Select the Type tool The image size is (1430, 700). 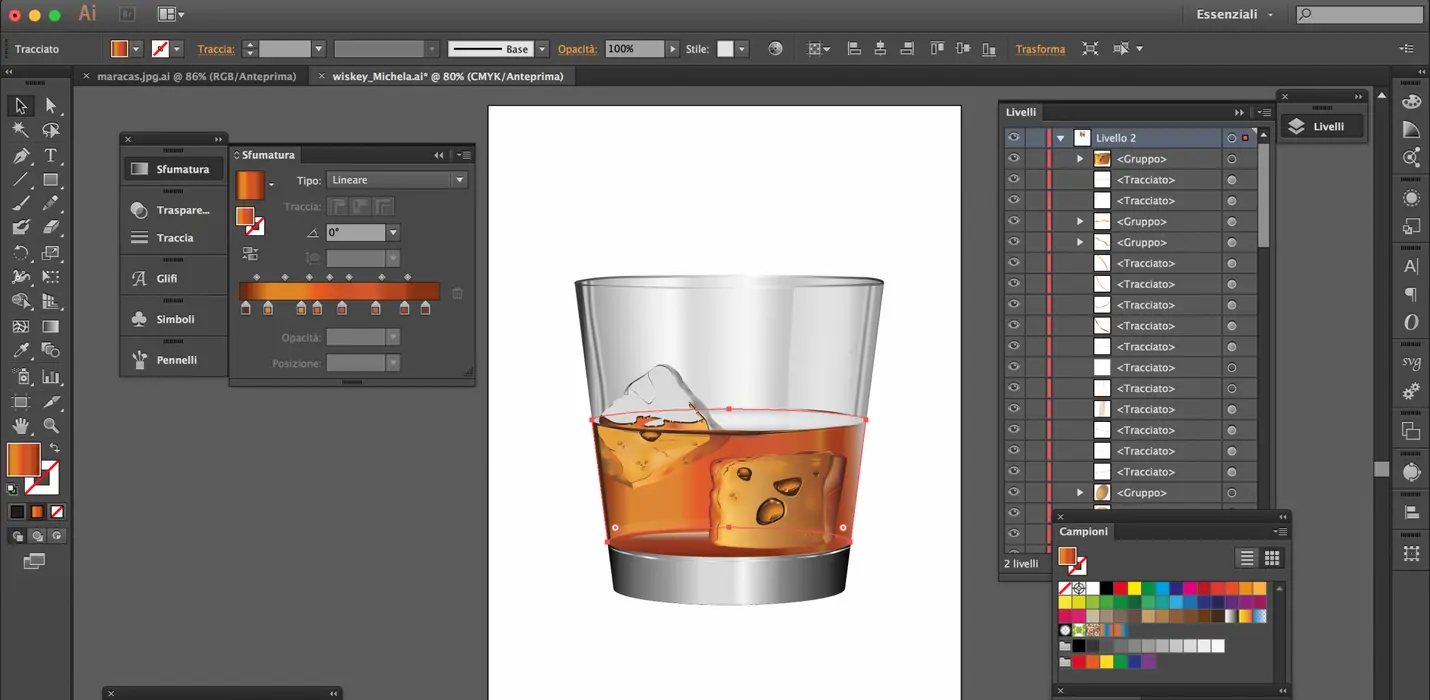[x=51, y=155]
